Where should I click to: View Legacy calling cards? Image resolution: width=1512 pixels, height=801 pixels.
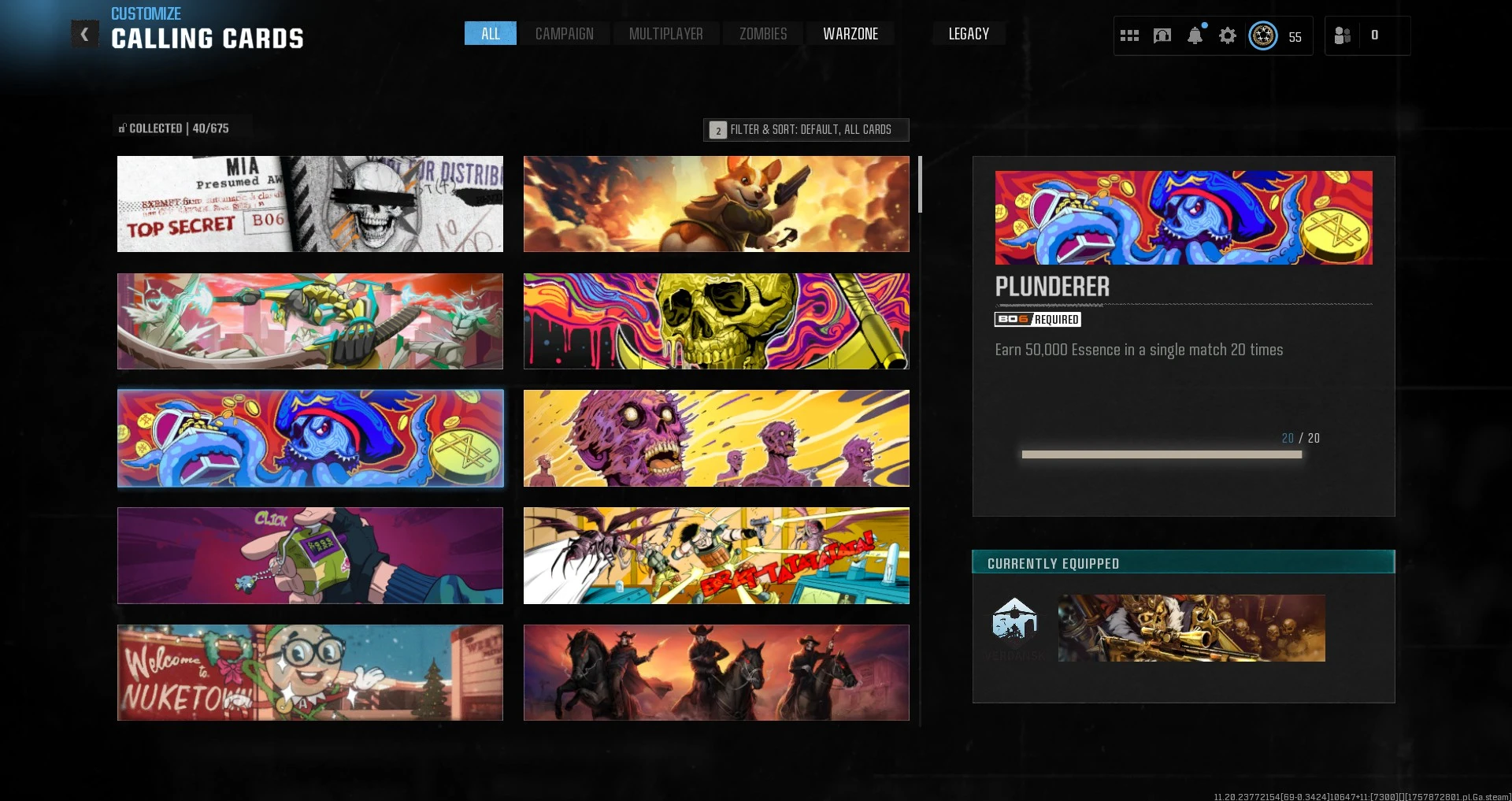pos(968,34)
